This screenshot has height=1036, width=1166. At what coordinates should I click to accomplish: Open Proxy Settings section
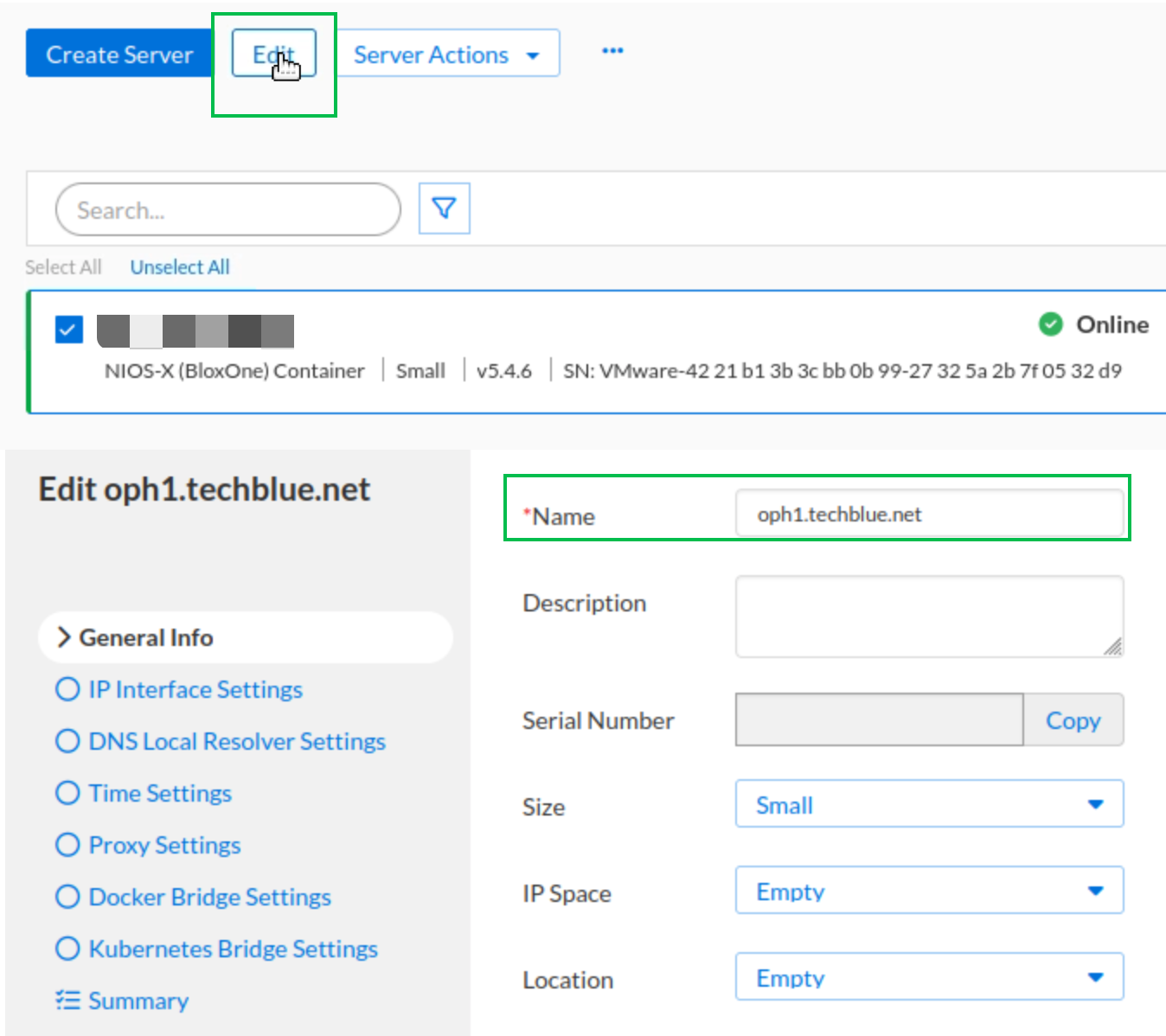tap(164, 845)
